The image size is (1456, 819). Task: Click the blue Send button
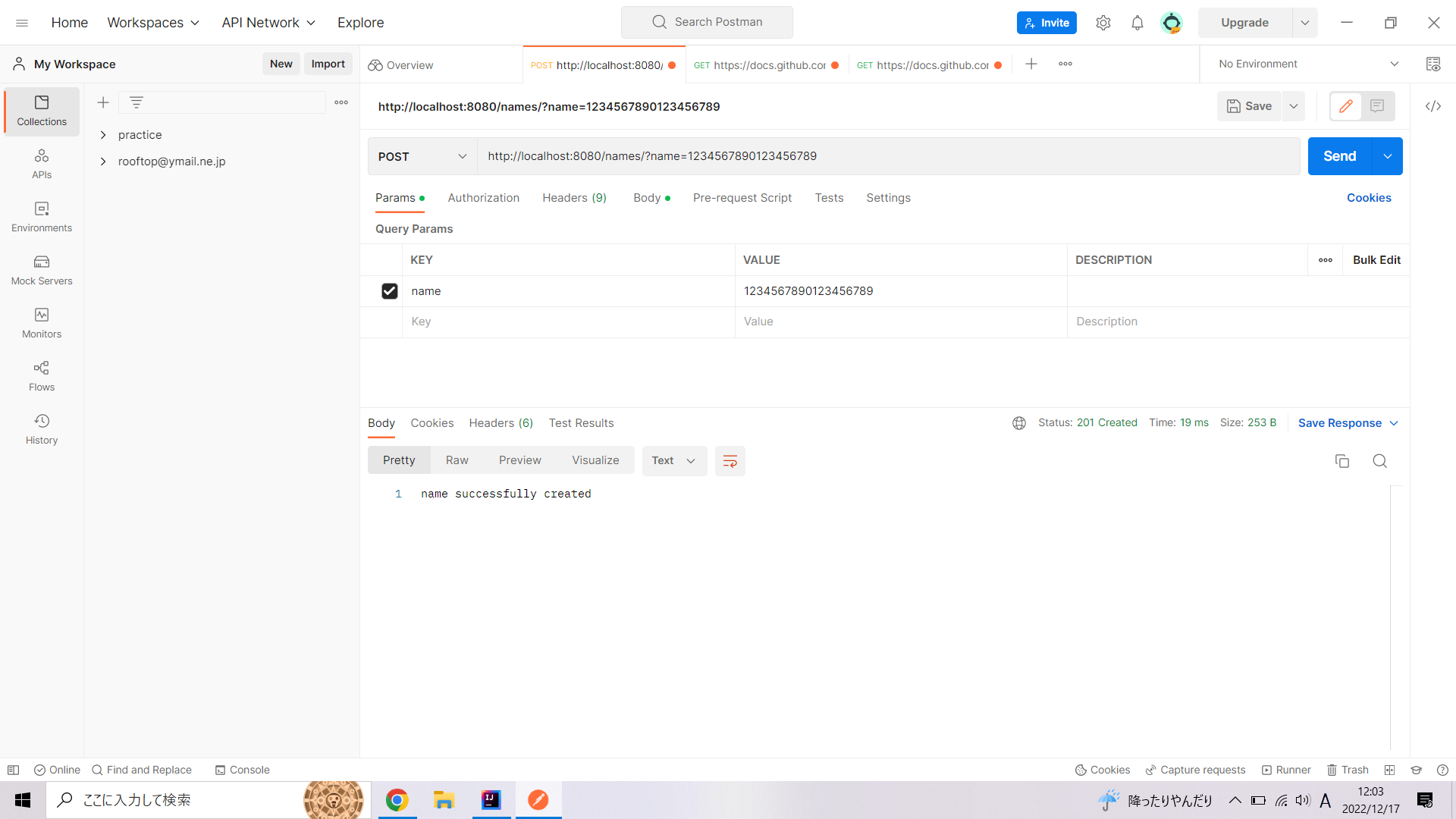point(1339,156)
